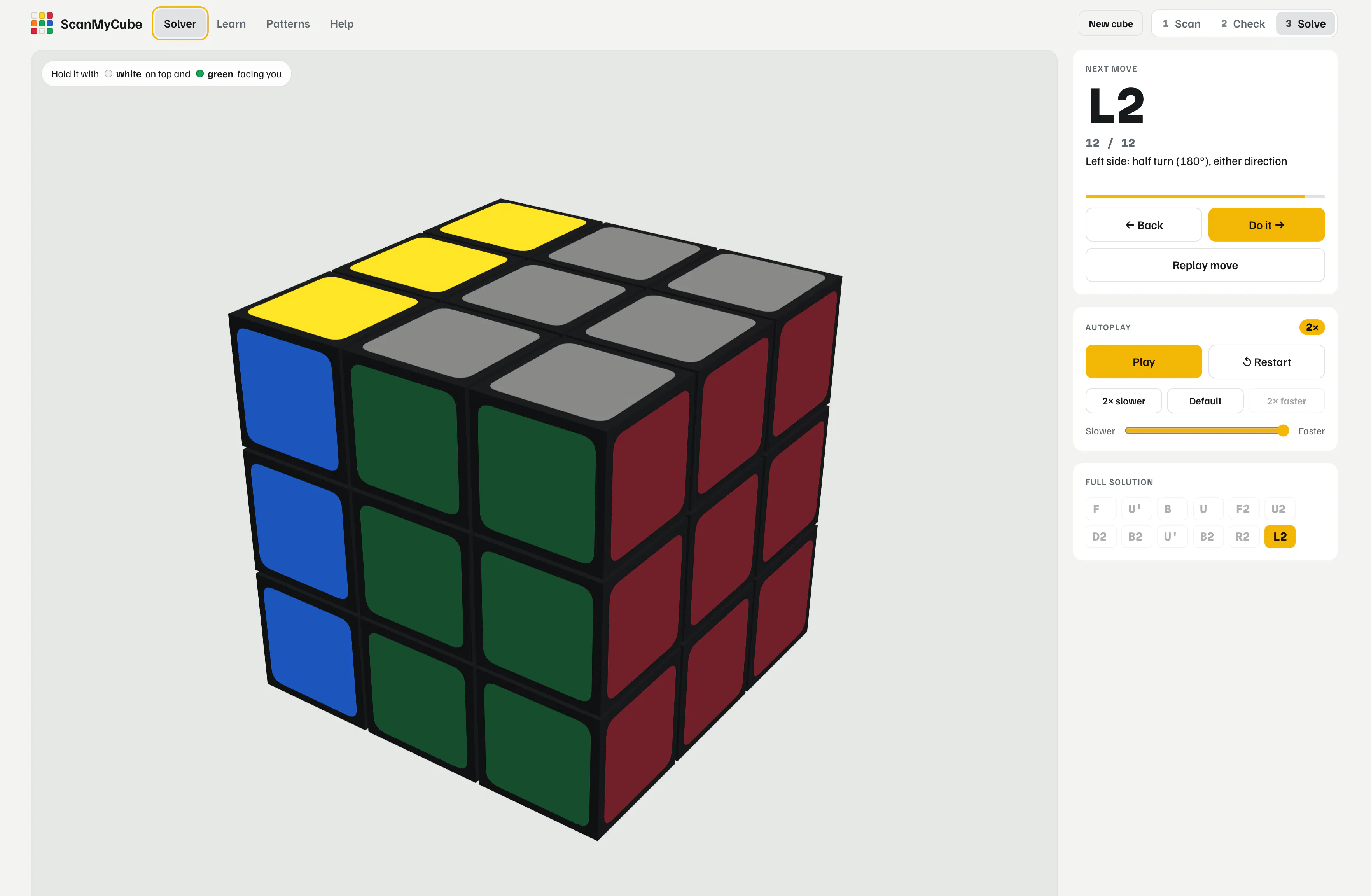Switch to step 1 Scan

point(1182,24)
